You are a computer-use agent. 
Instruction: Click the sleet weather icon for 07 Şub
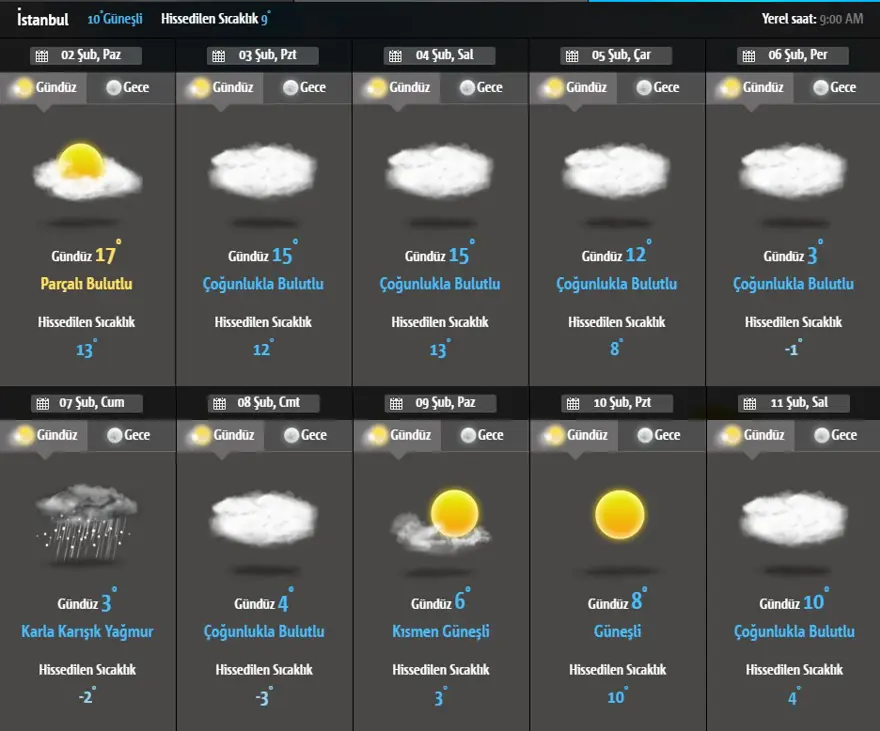[x=87, y=518]
